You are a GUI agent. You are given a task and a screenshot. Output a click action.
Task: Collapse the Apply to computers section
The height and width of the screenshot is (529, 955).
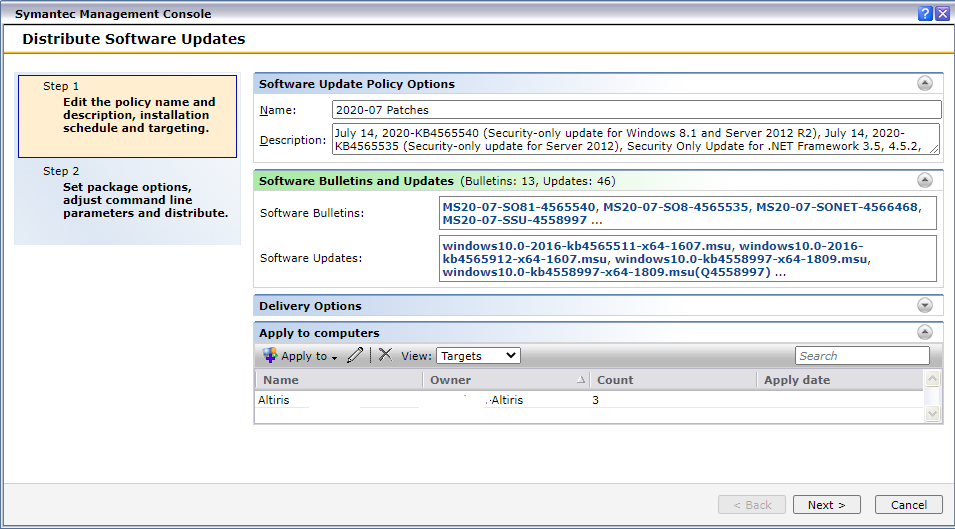click(925, 332)
